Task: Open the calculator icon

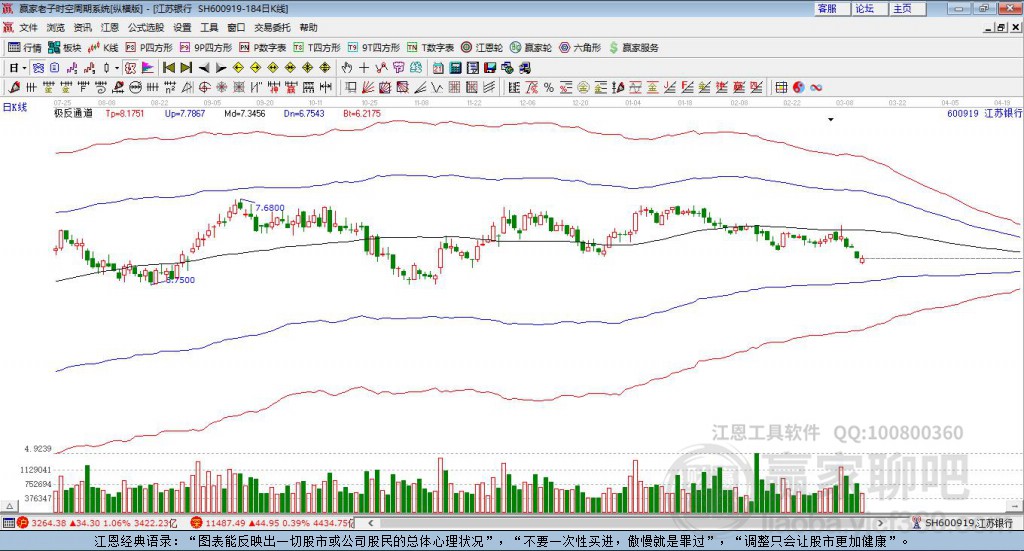Action: (455, 68)
